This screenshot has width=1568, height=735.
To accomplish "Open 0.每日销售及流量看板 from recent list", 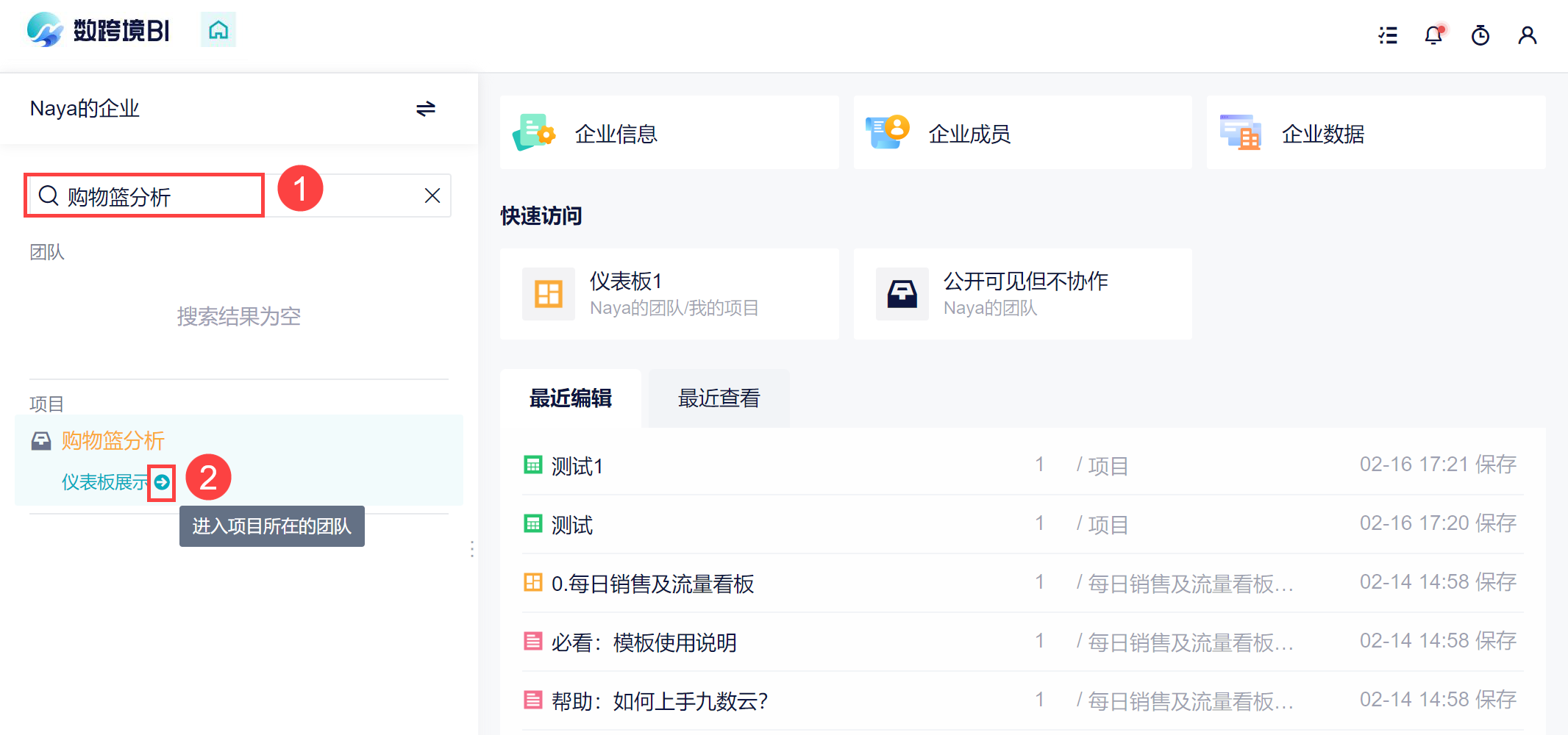I will pyautogui.click(x=653, y=584).
